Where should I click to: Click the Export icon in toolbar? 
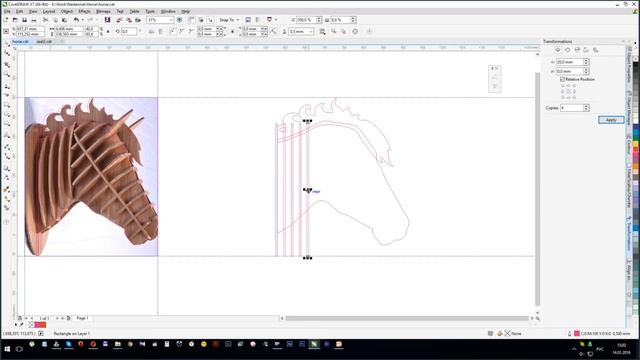tap(129, 20)
